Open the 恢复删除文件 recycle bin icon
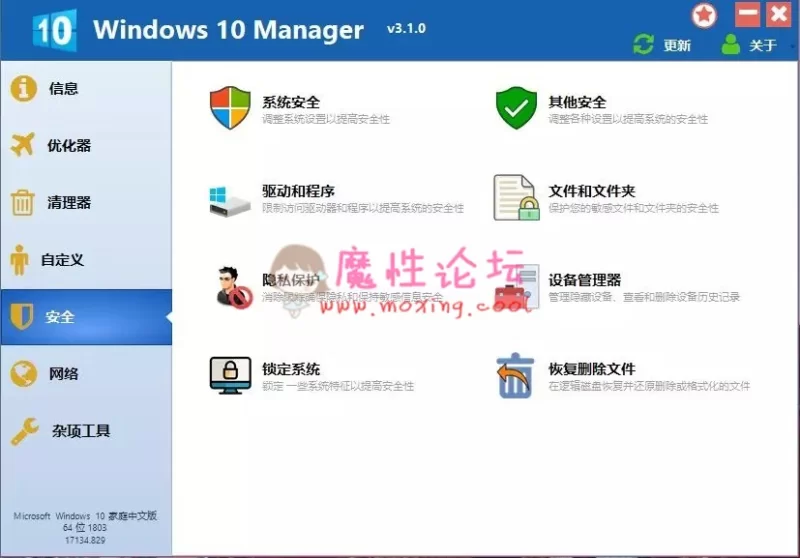Screen dimensions: 800x558 [515, 375]
